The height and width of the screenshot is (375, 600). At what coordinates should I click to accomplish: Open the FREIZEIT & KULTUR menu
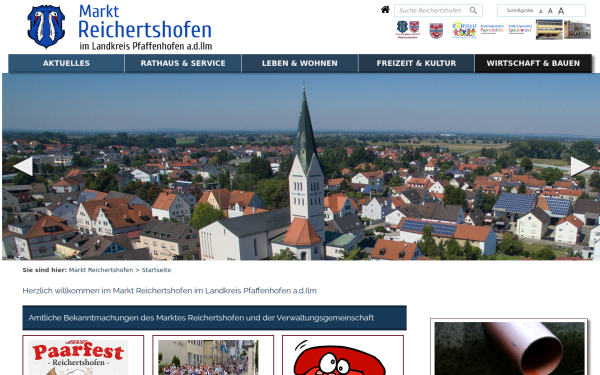(x=416, y=63)
